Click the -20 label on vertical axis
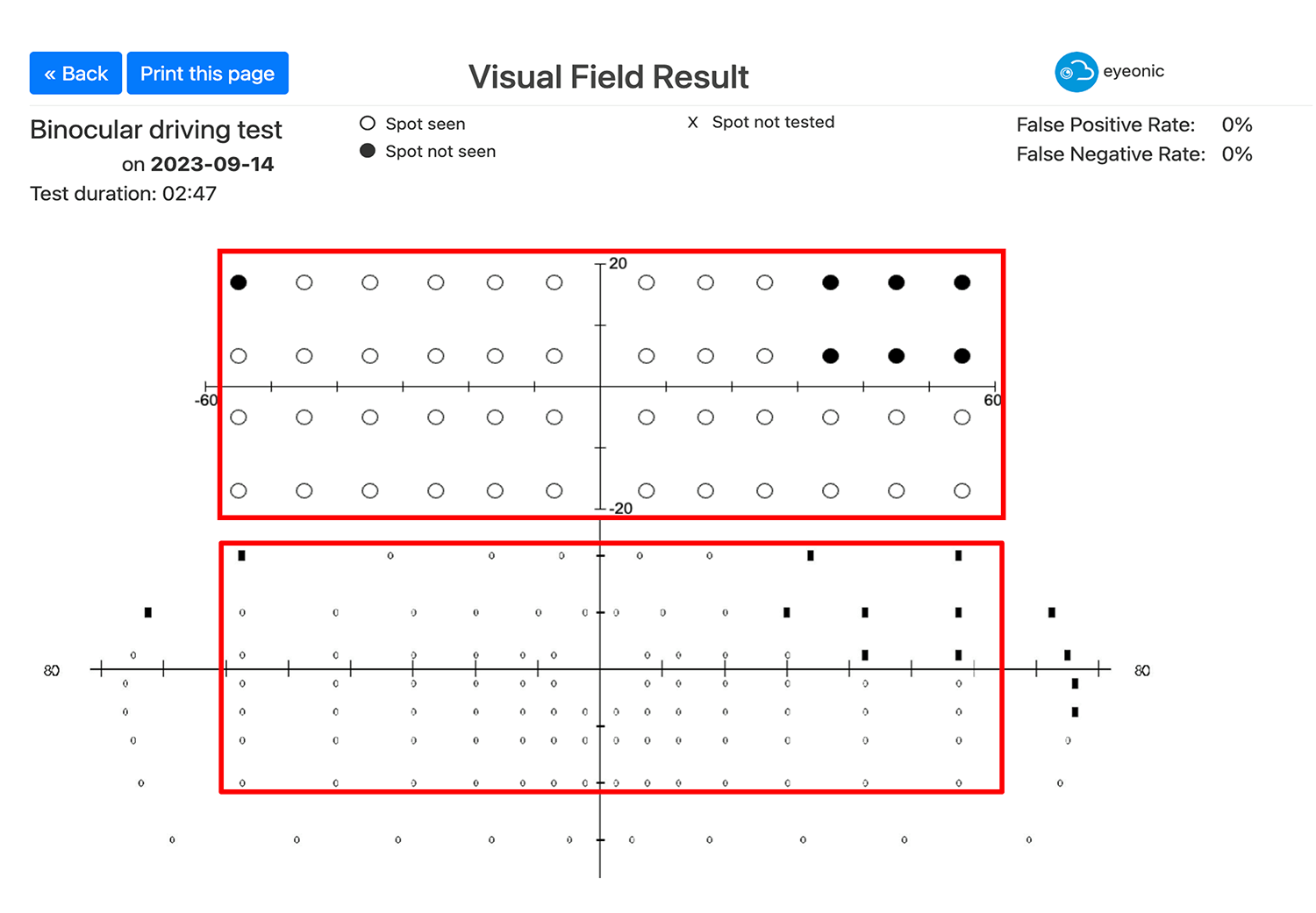1316x913 pixels. coord(620,509)
